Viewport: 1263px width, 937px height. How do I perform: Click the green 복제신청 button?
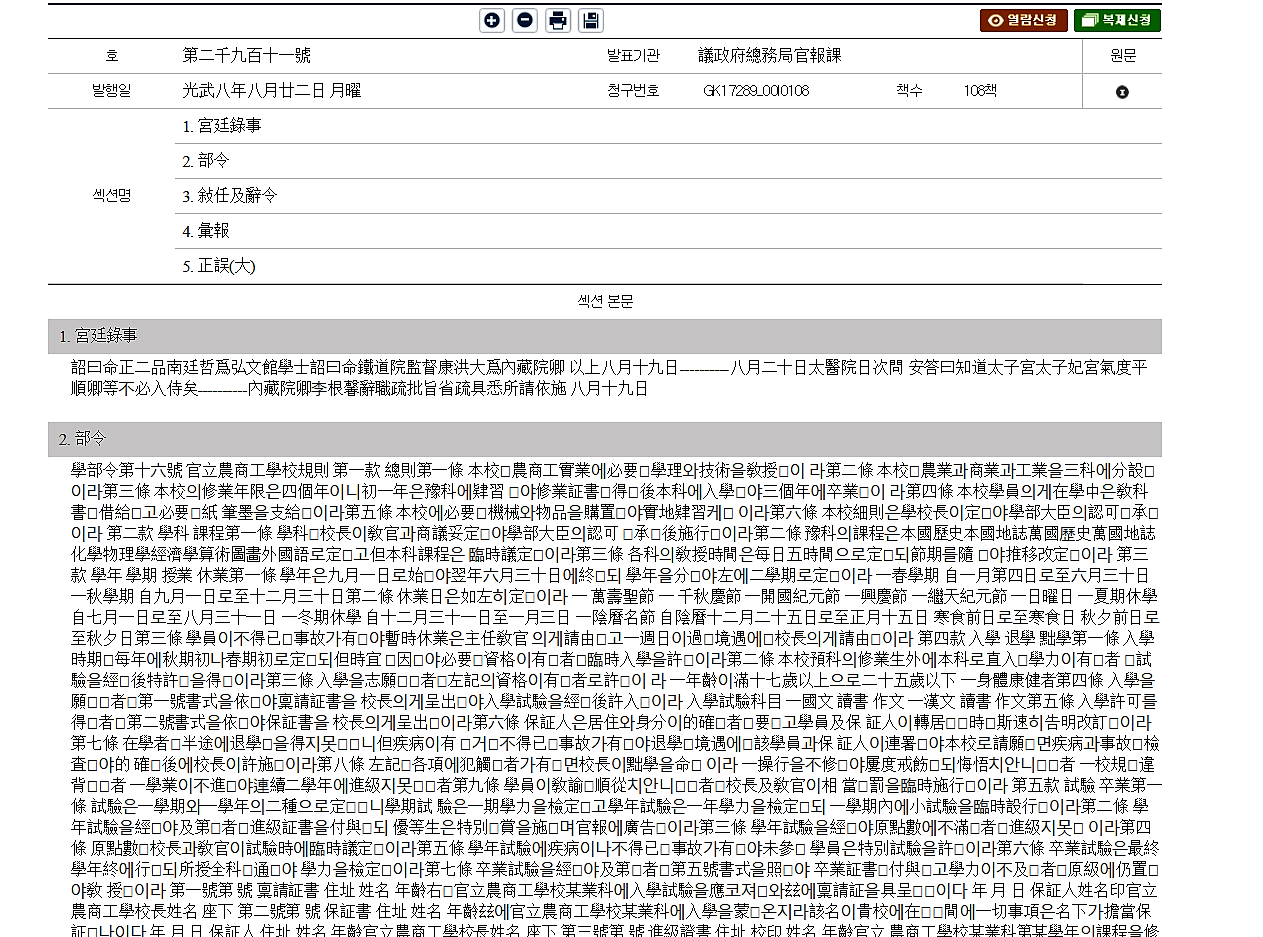click(1117, 20)
